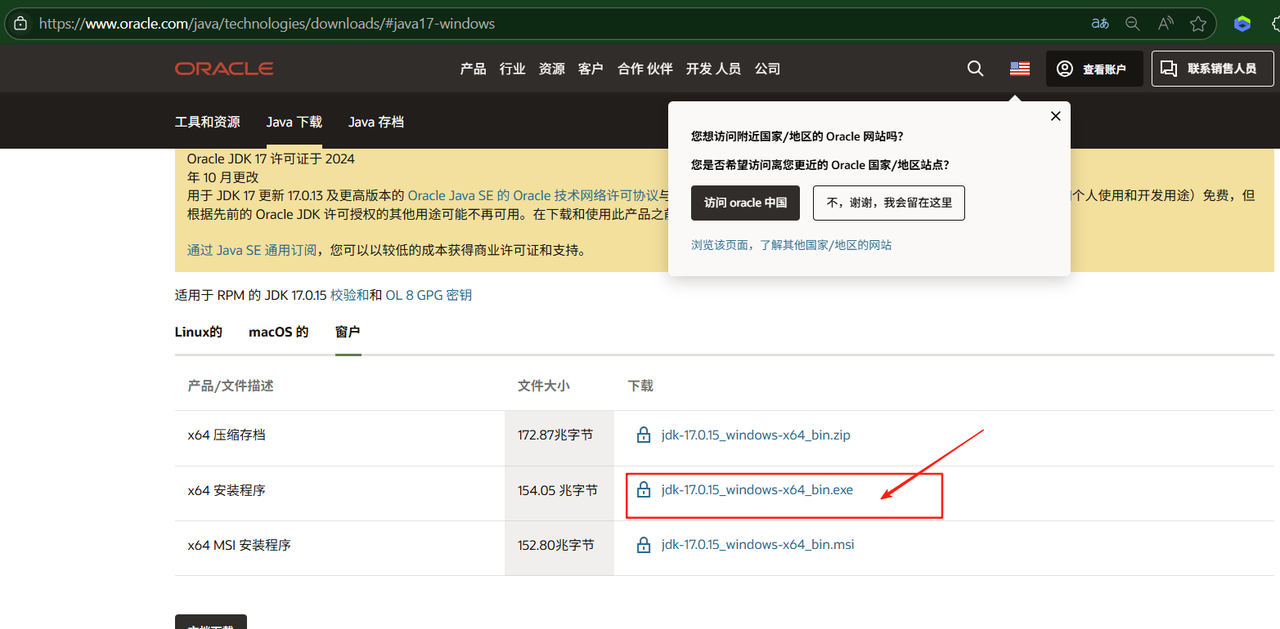
Task: Click the URL address bar
Action: coord(500,23)
